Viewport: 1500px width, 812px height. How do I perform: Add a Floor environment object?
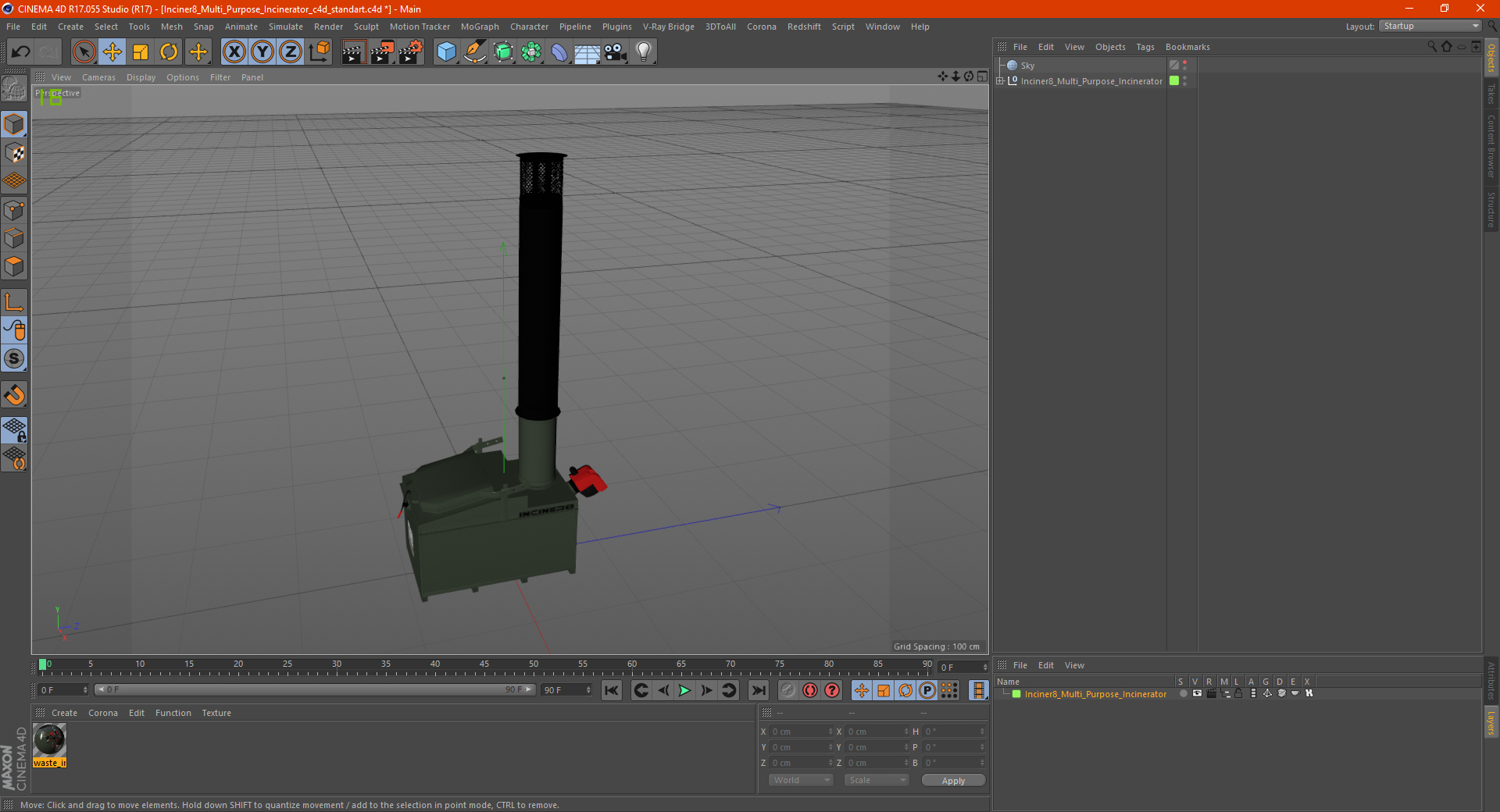[x=587, y=52]
